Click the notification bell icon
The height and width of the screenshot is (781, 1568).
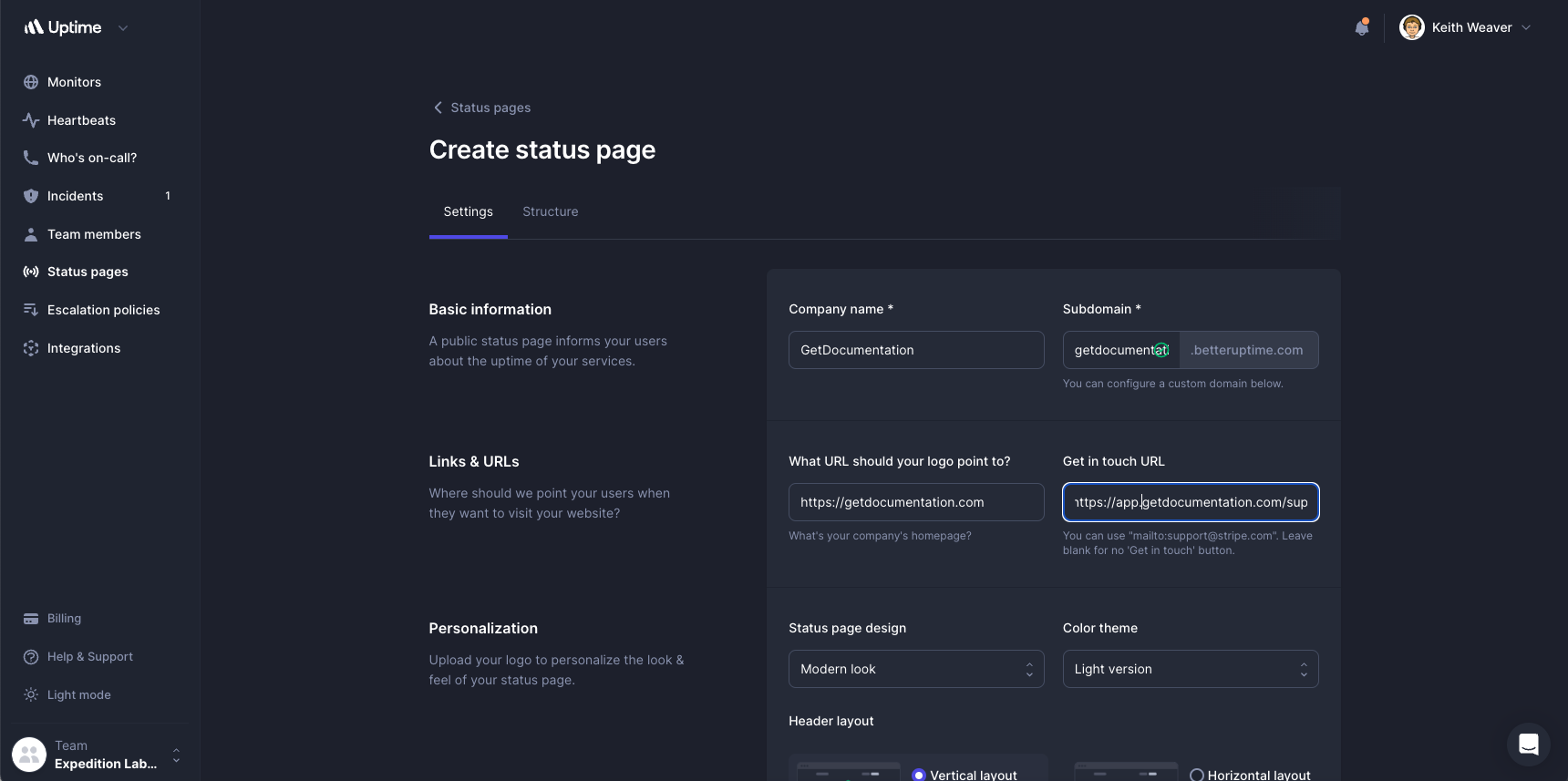click(x=1361, y=27)
